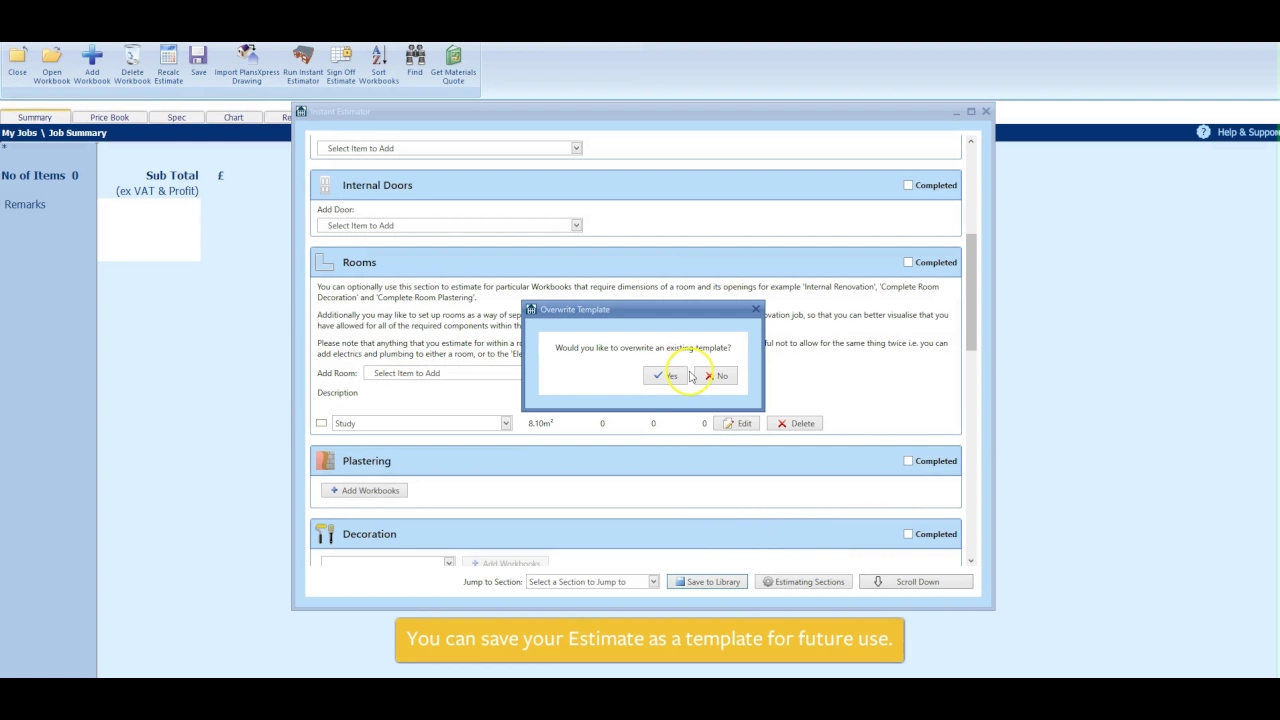Viewport: 1280px width, 720px height.
Task: Click the Rooms section icon
Action: coord(325,262)
